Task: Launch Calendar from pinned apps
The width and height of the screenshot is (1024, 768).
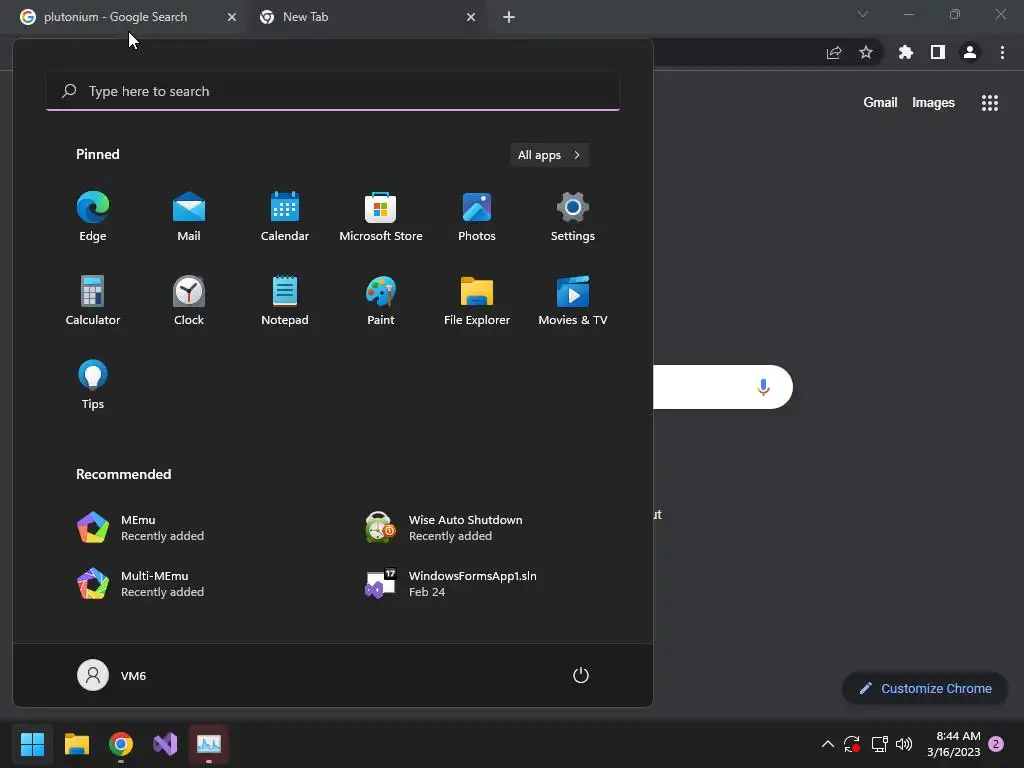Action: point(285,217)
